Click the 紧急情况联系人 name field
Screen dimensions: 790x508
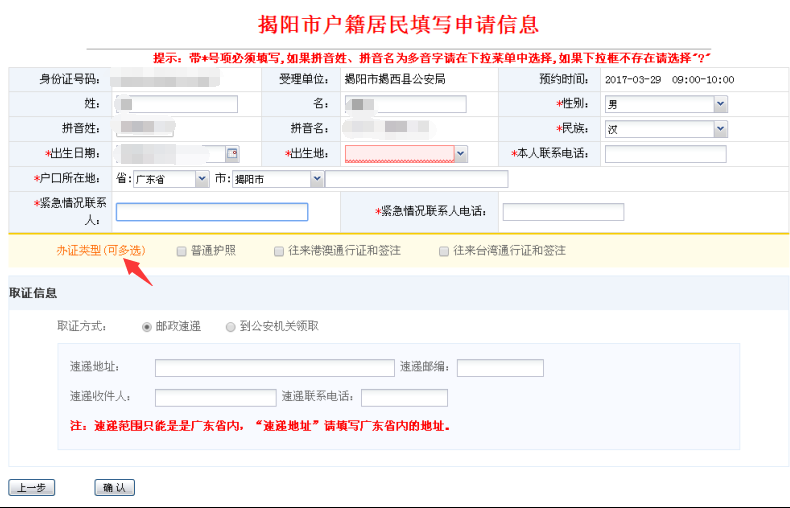tap(211, 212)
